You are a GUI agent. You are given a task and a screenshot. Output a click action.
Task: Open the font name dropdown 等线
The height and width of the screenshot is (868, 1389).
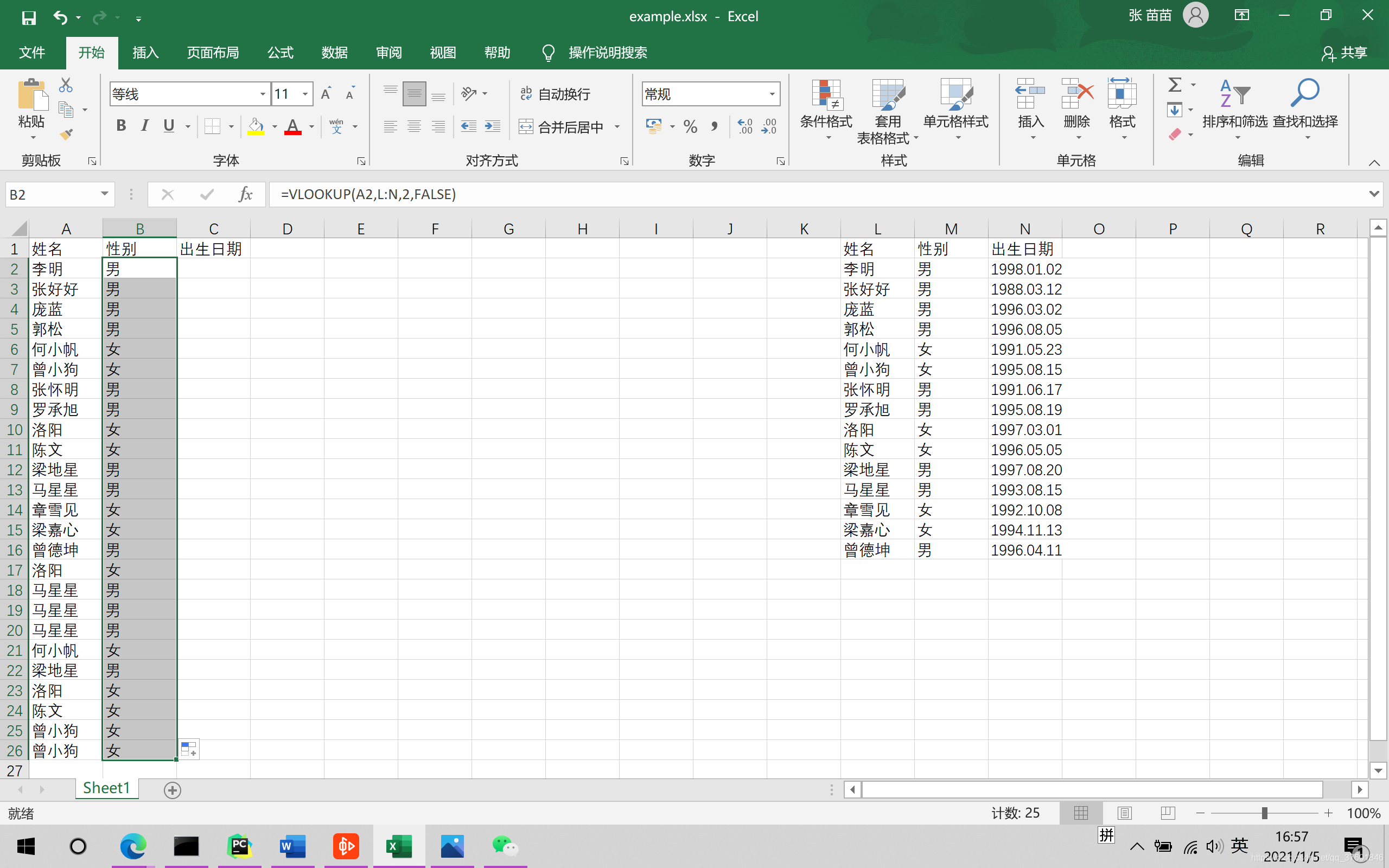coord(262,94)
